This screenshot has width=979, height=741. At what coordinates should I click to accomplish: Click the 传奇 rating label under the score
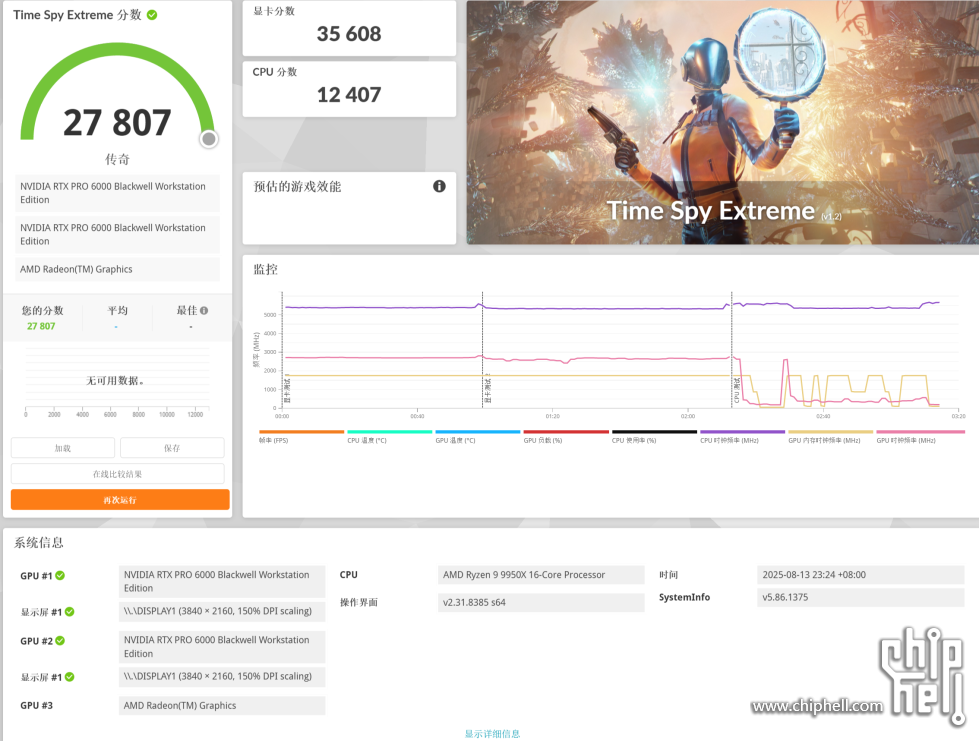[117, 159]
